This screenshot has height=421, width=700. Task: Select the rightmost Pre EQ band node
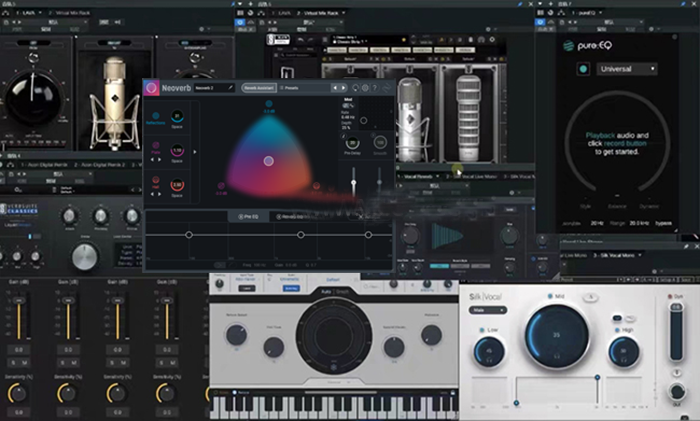368,235
